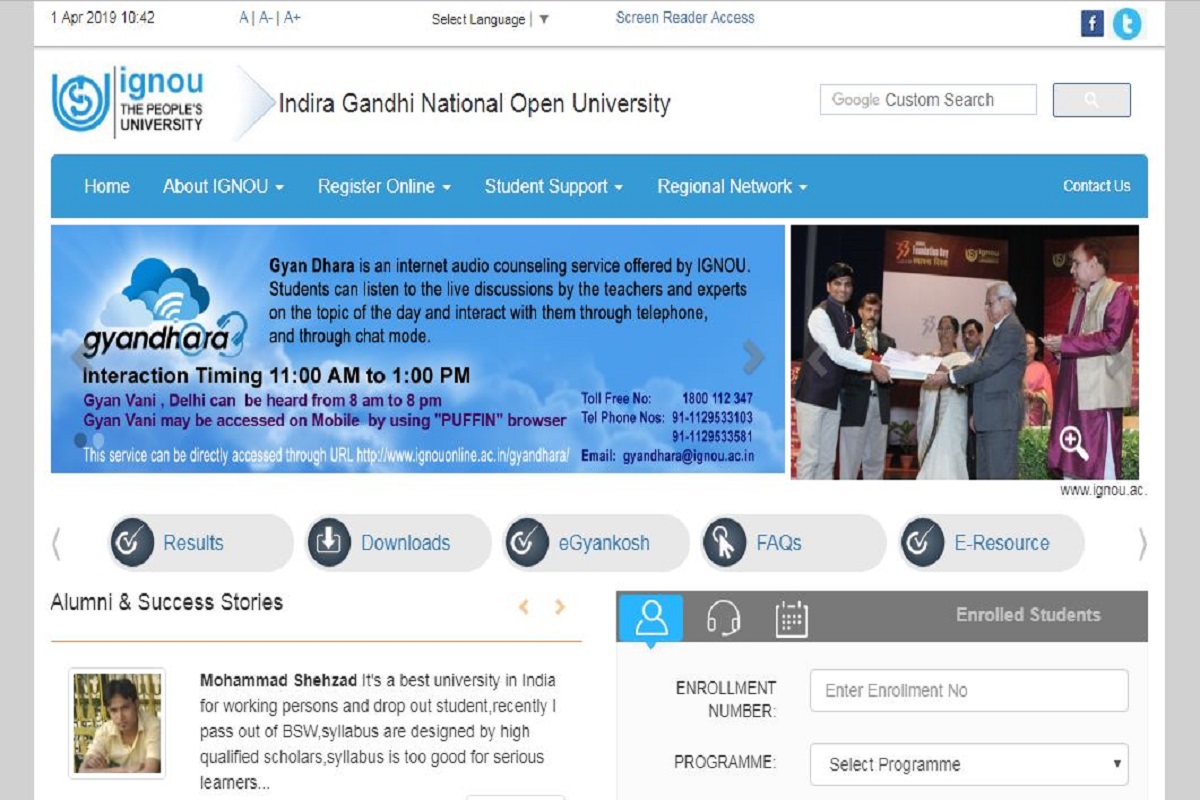Click Indira Gandhi National Open University title
Screen dimensions: 1200x800
474,103
